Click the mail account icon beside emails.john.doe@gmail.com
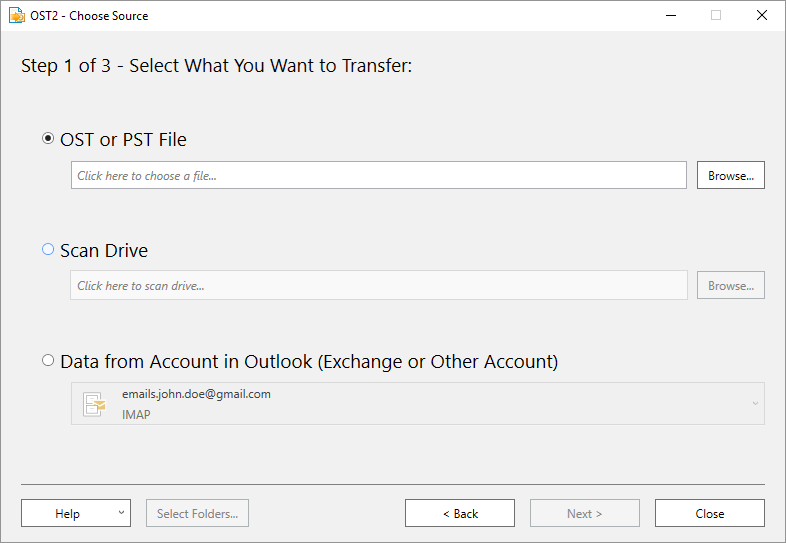 (x=95, y=404)
